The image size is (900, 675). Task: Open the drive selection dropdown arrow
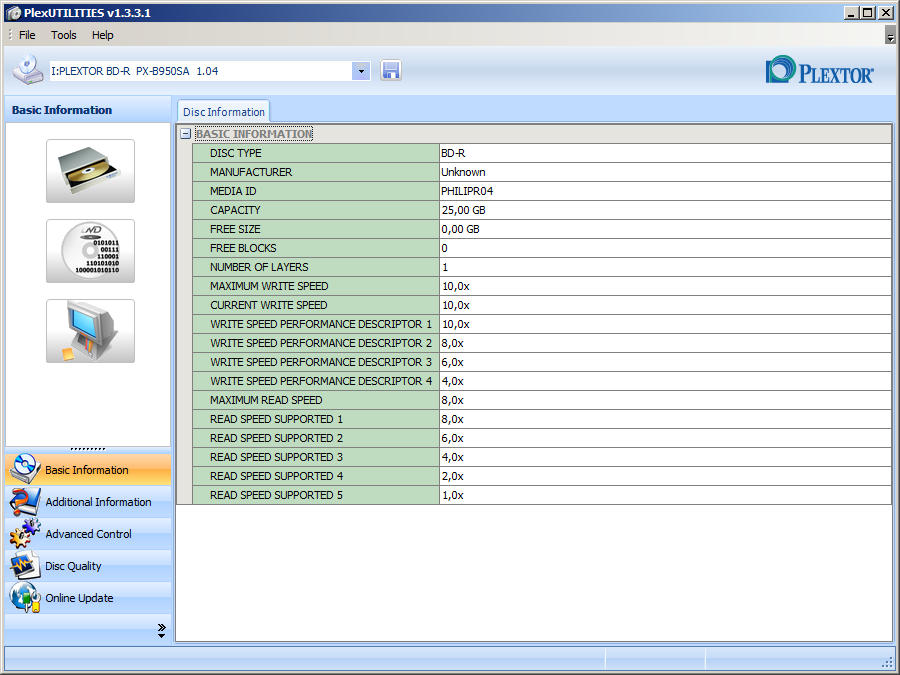(x=361, y=71)
